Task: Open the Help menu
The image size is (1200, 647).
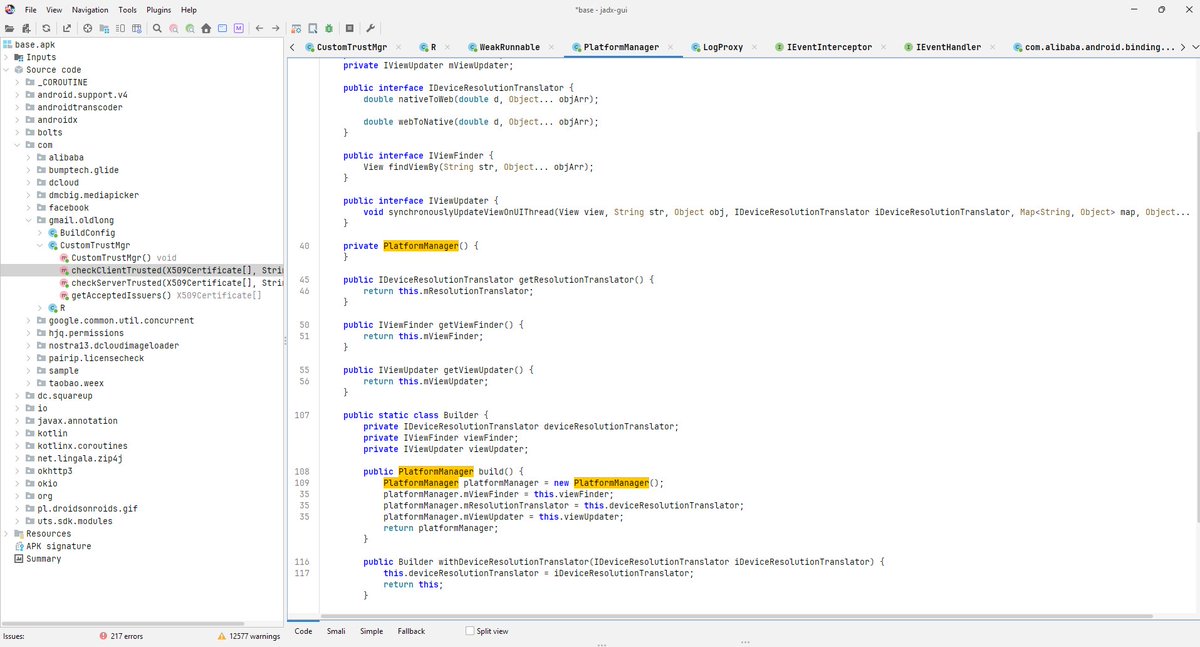Action: [x=188, y=9]
